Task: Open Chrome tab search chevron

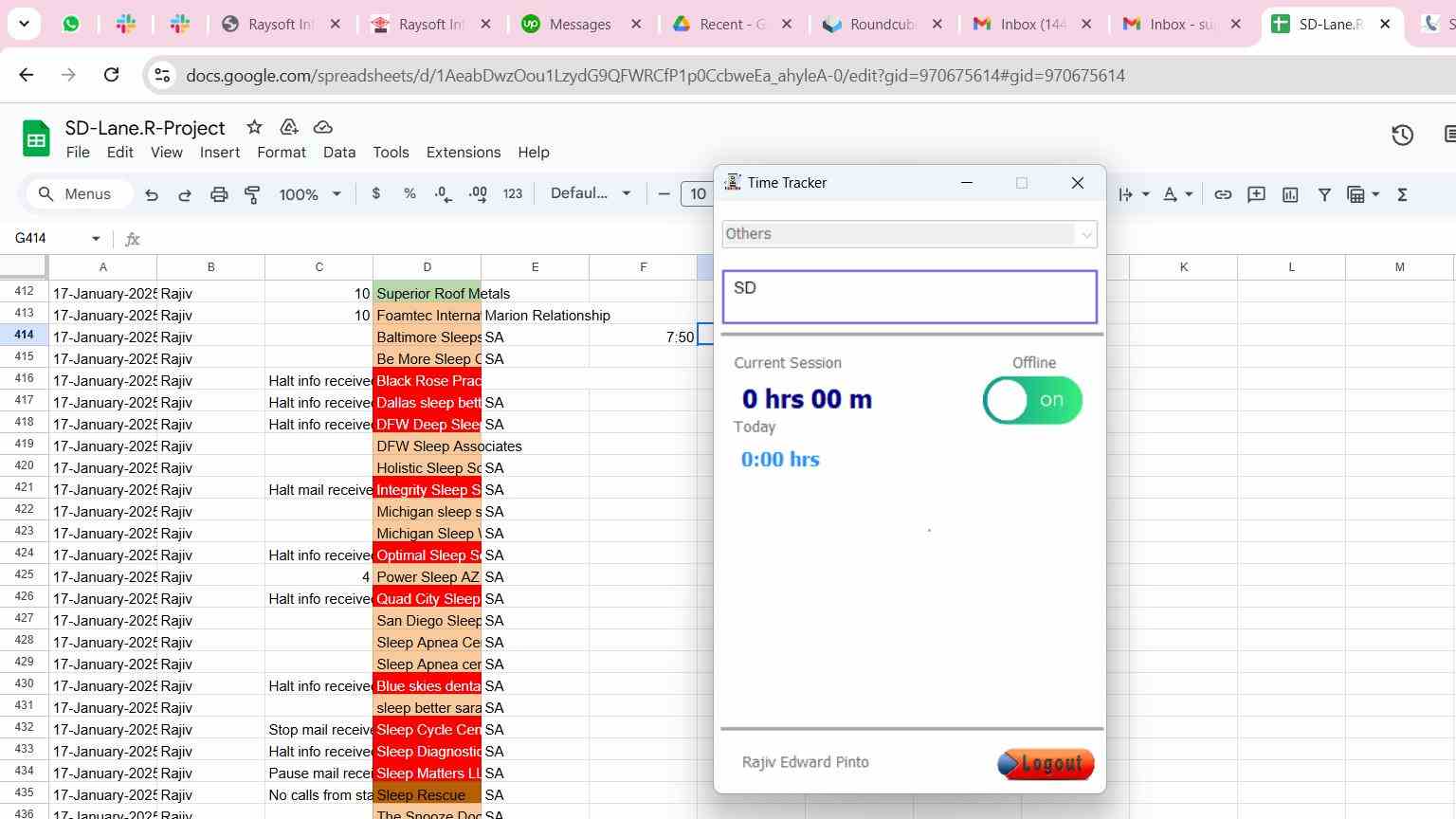Action: (24, 24)
